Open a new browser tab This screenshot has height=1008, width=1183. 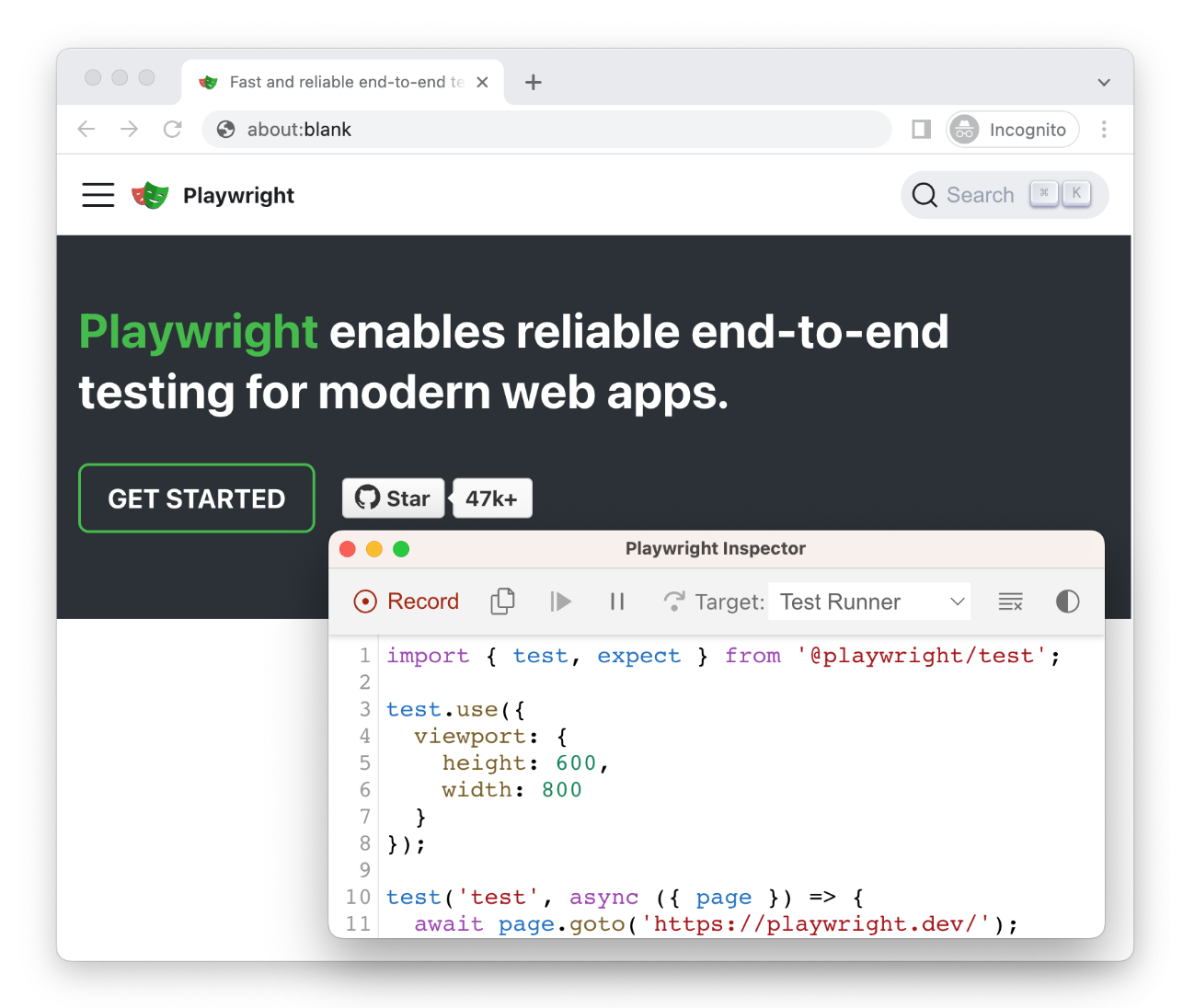[533, 82]
